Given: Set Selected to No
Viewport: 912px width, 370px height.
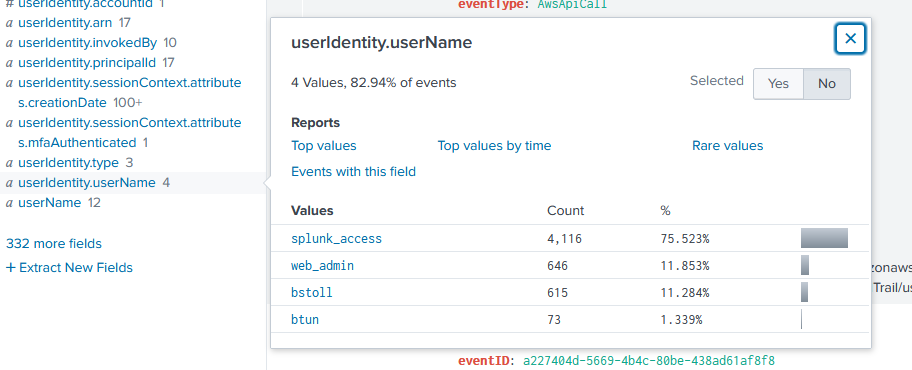Looking at the screenshot, I should tap(826, 84).
